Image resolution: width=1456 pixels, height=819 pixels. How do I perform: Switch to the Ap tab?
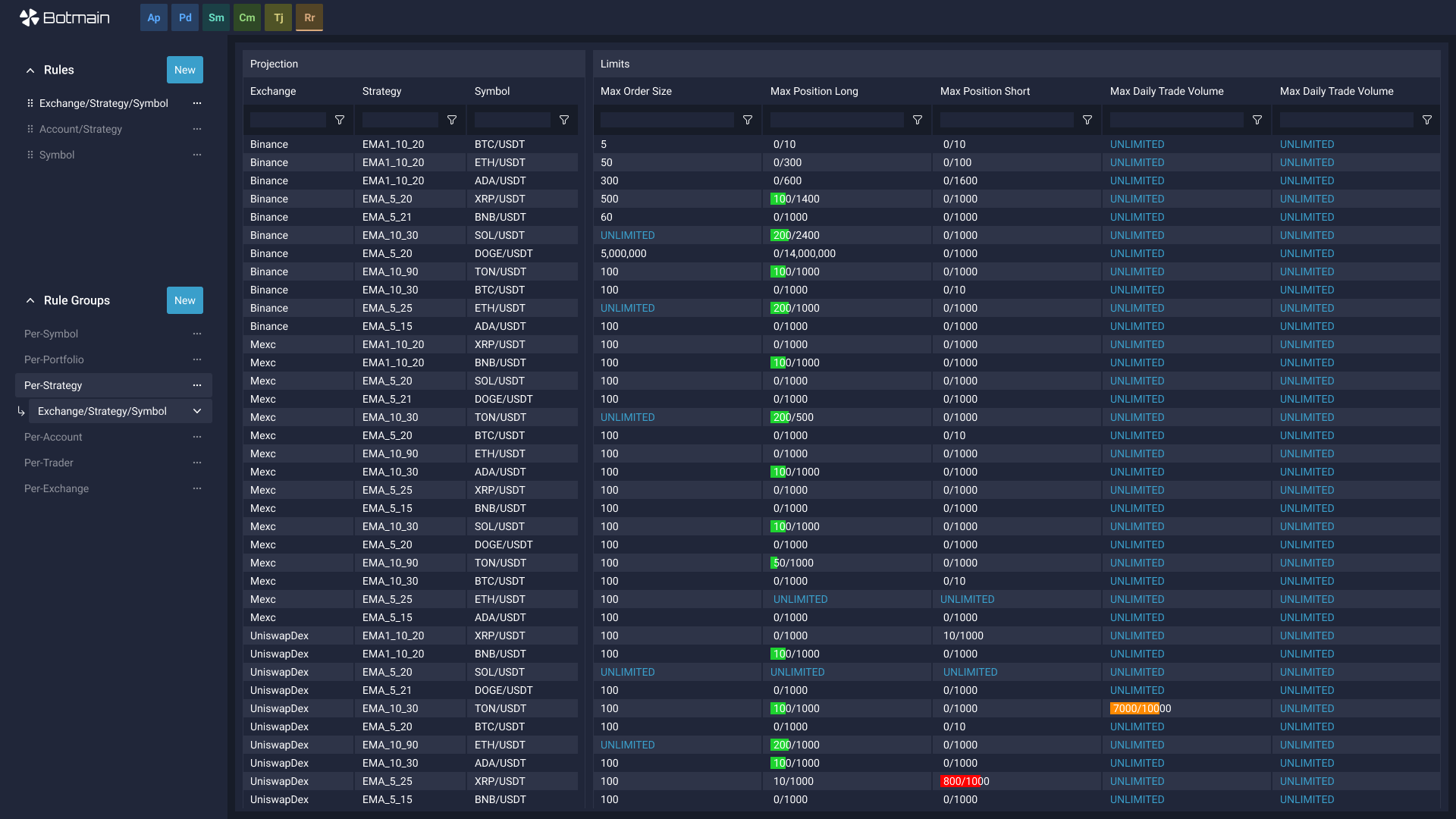pos(154,17)
